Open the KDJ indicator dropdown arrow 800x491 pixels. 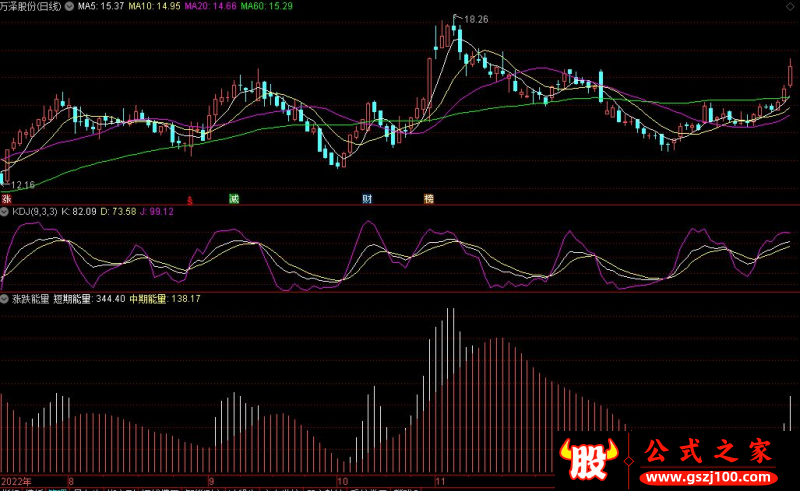click(5, 211)
